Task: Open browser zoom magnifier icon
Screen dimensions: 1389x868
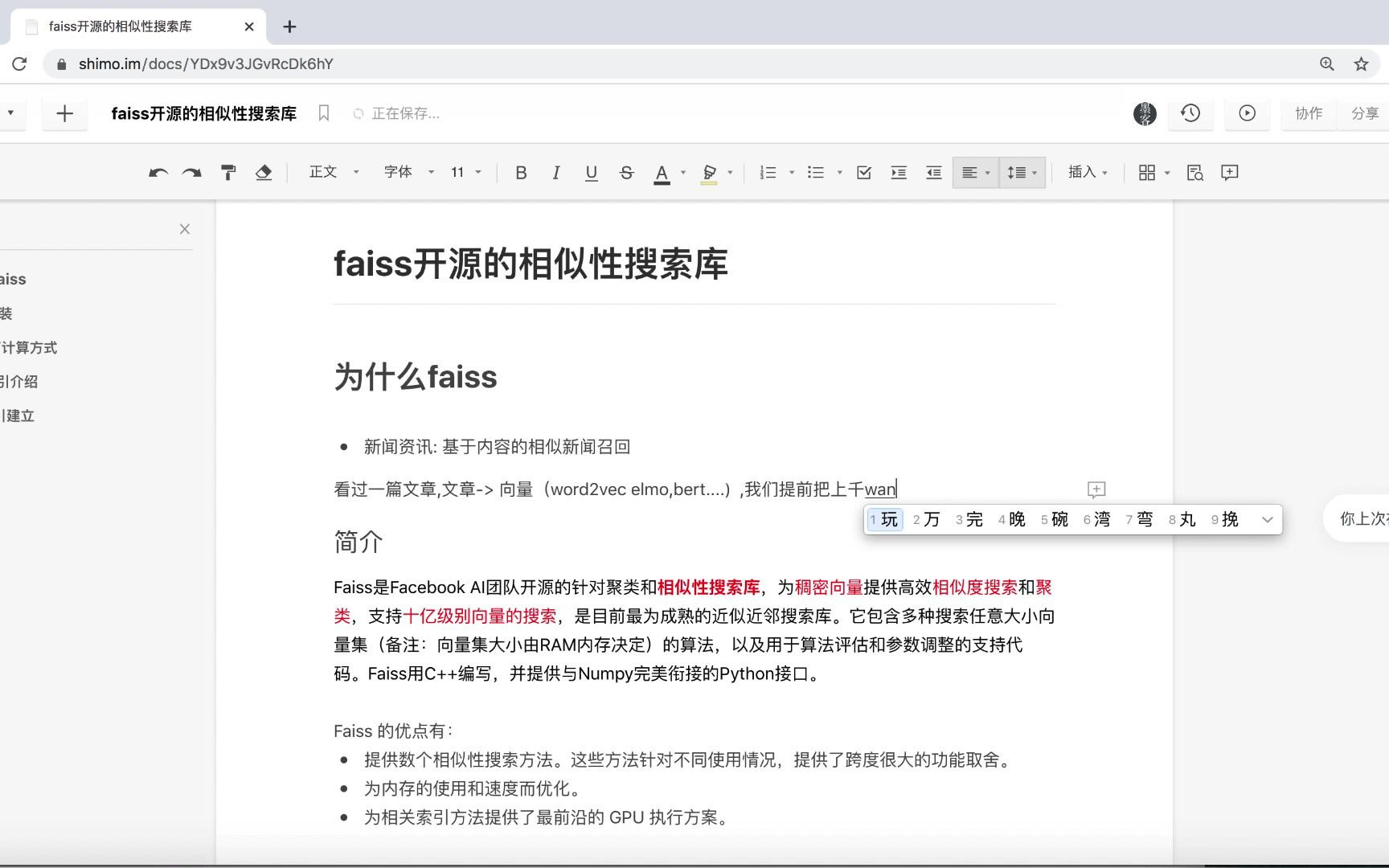Action: [x=1327, y=64]
